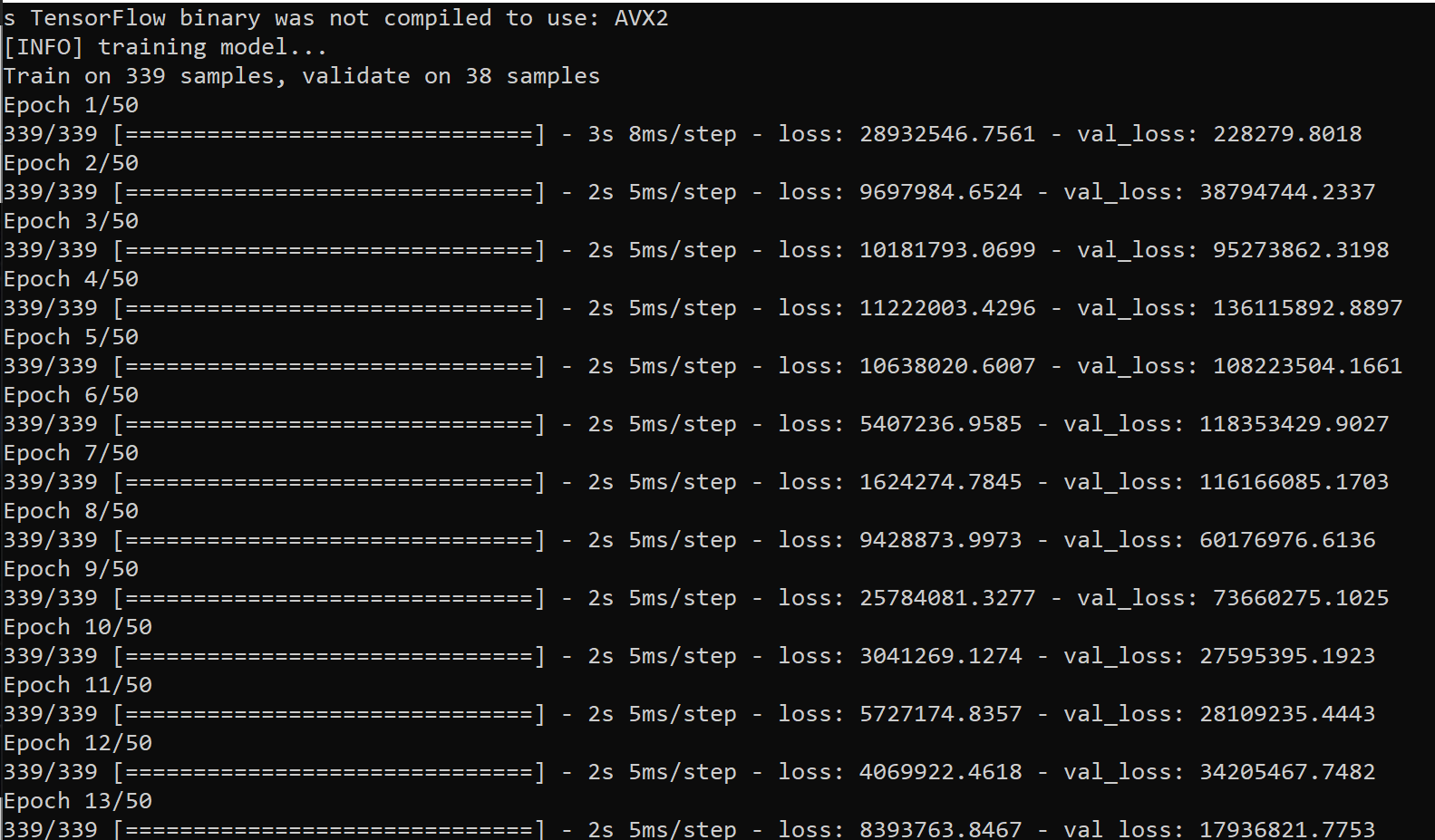Click val_loss value 28109235.4443
Viewport: 1435px width, 840px height.
click(1287, 714)
